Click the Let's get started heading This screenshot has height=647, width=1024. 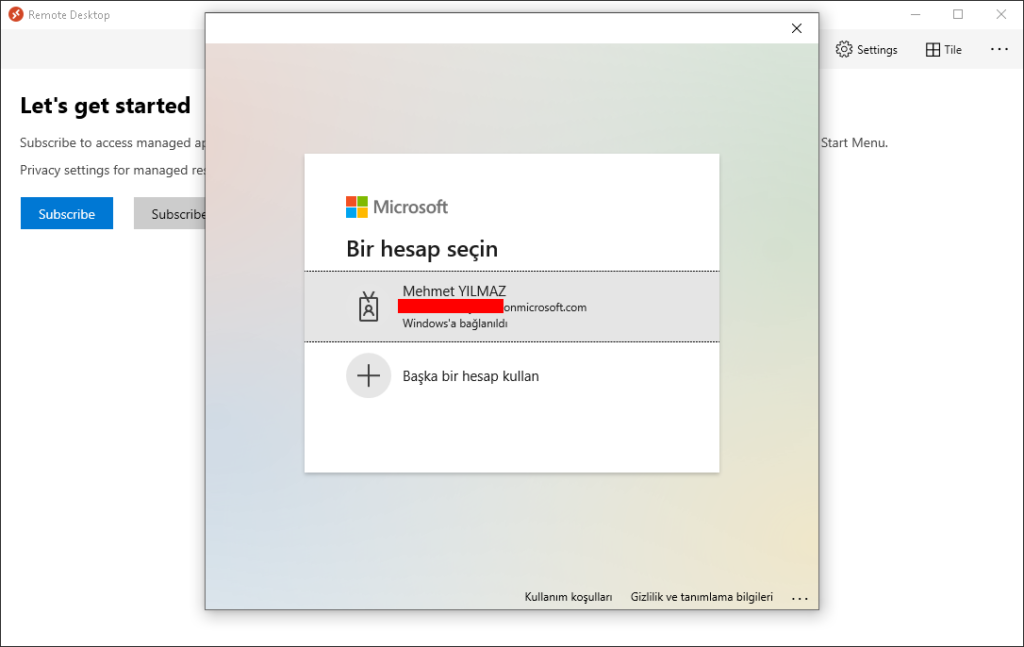pyautogui.click(x=105, y=106)
